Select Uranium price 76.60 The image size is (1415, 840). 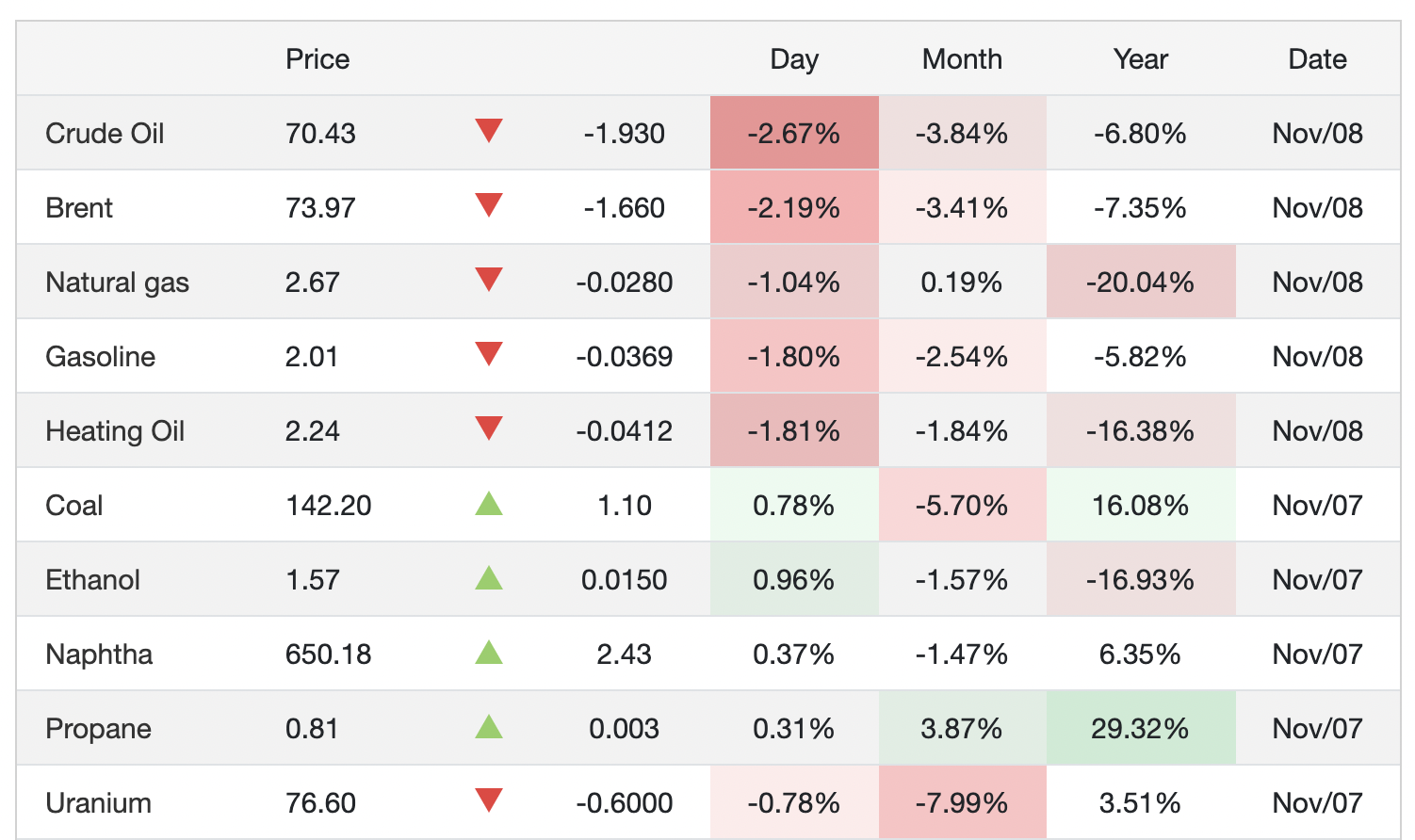pyautogui.click(x=320, y=803)
